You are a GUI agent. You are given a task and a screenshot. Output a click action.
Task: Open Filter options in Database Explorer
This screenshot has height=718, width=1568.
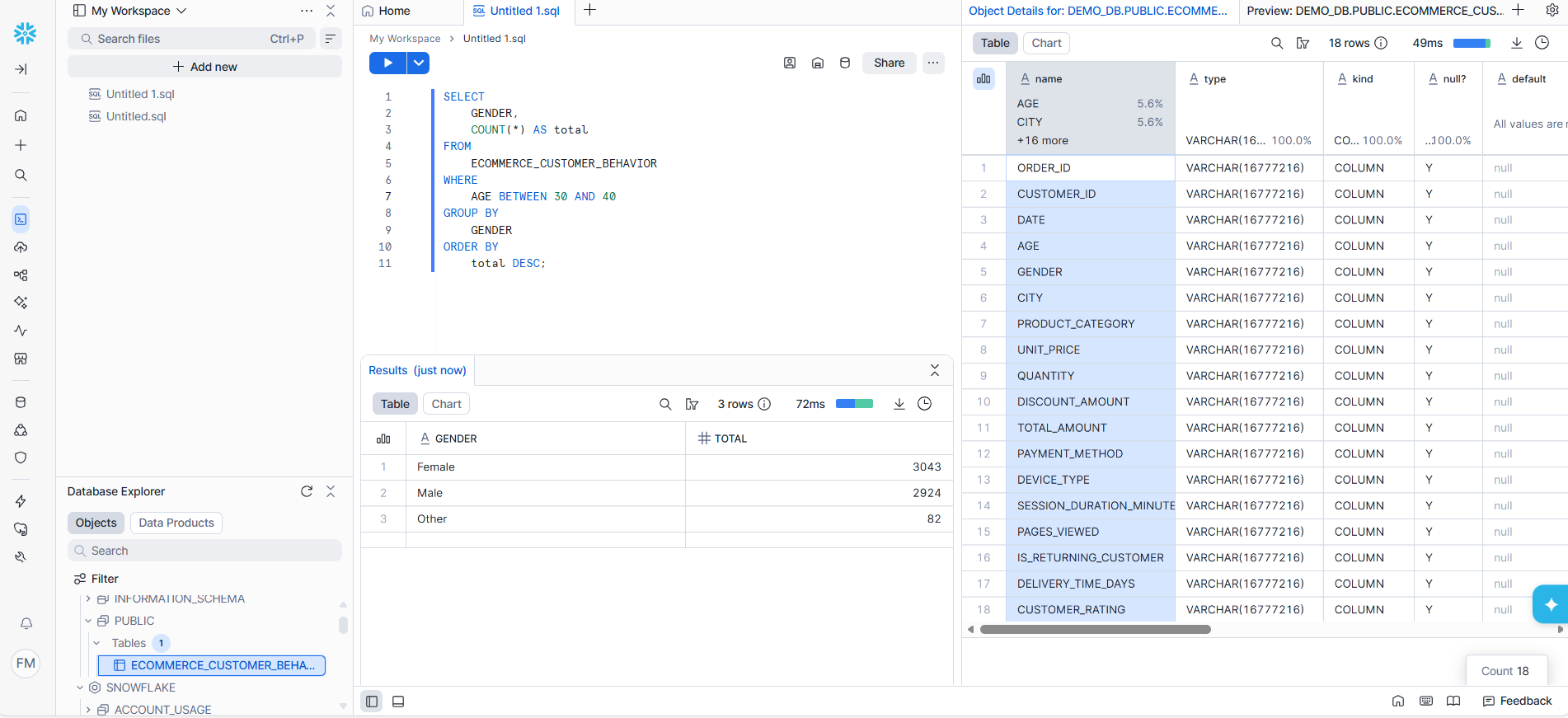pos(96,579)
